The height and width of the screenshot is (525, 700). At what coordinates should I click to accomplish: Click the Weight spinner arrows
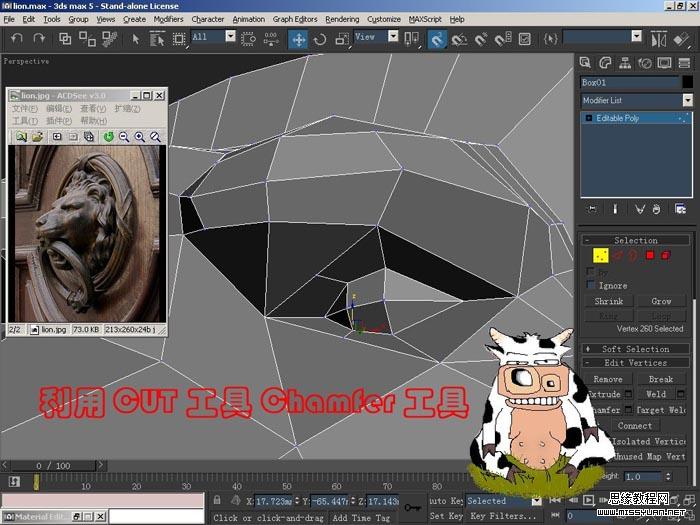point(668,476)
